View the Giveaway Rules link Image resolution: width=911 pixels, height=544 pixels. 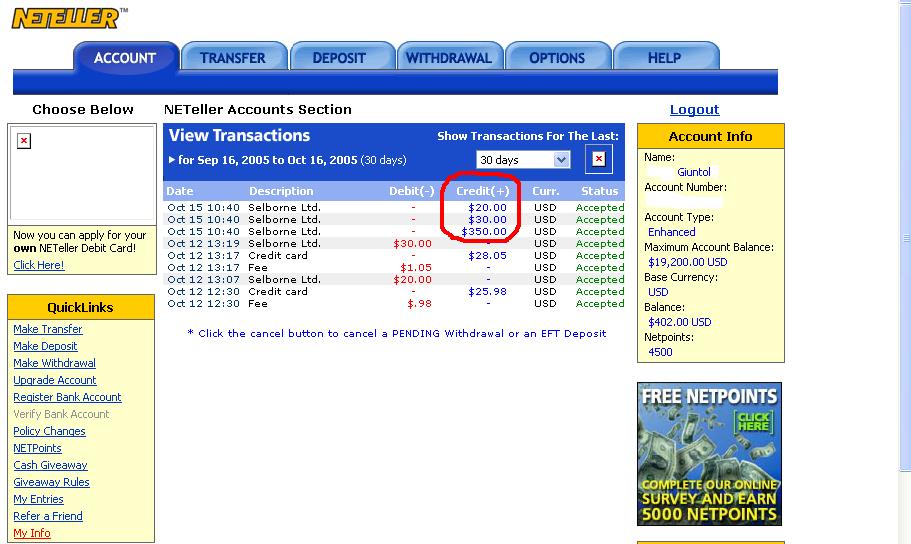pyautogui.click(x=52, y=482)
